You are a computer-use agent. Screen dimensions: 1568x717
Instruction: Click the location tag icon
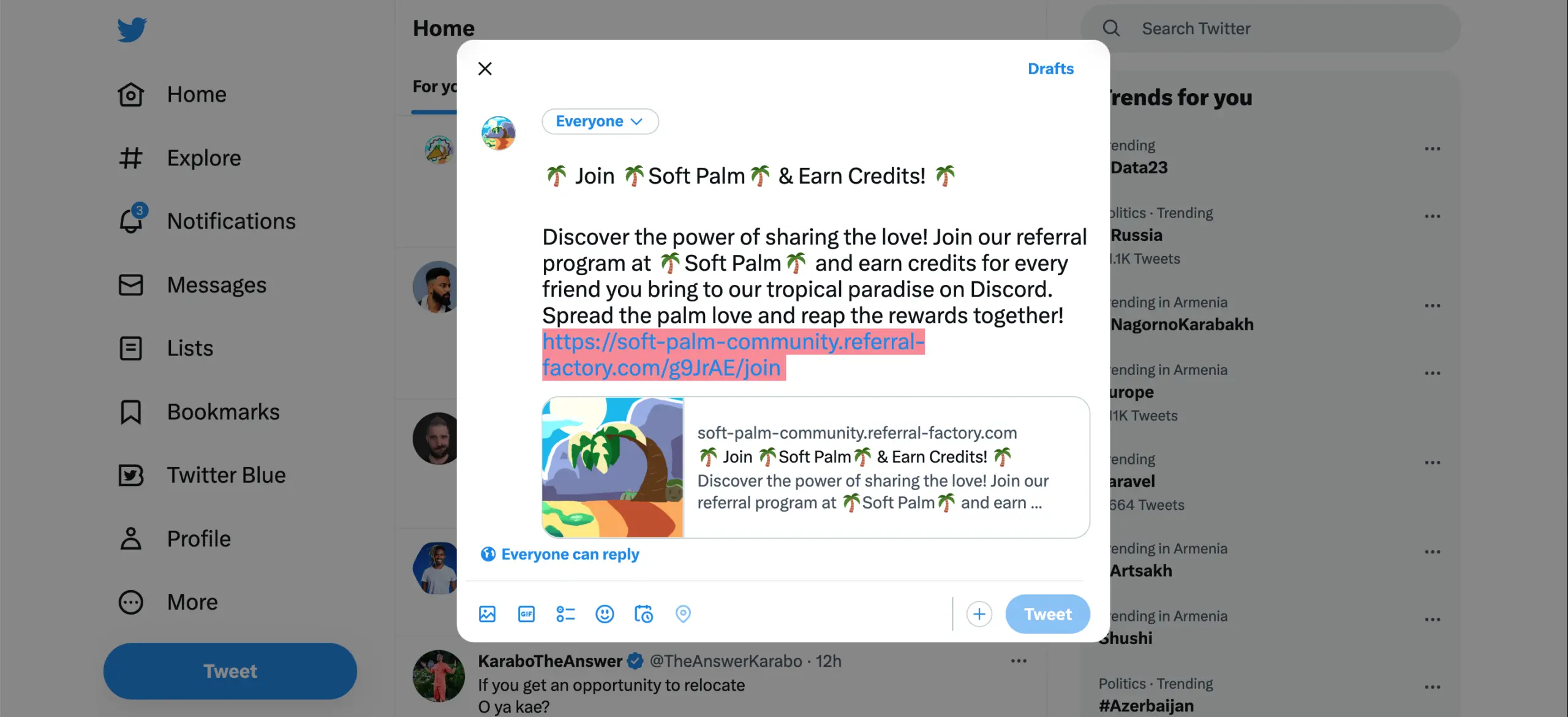(683, 613)
